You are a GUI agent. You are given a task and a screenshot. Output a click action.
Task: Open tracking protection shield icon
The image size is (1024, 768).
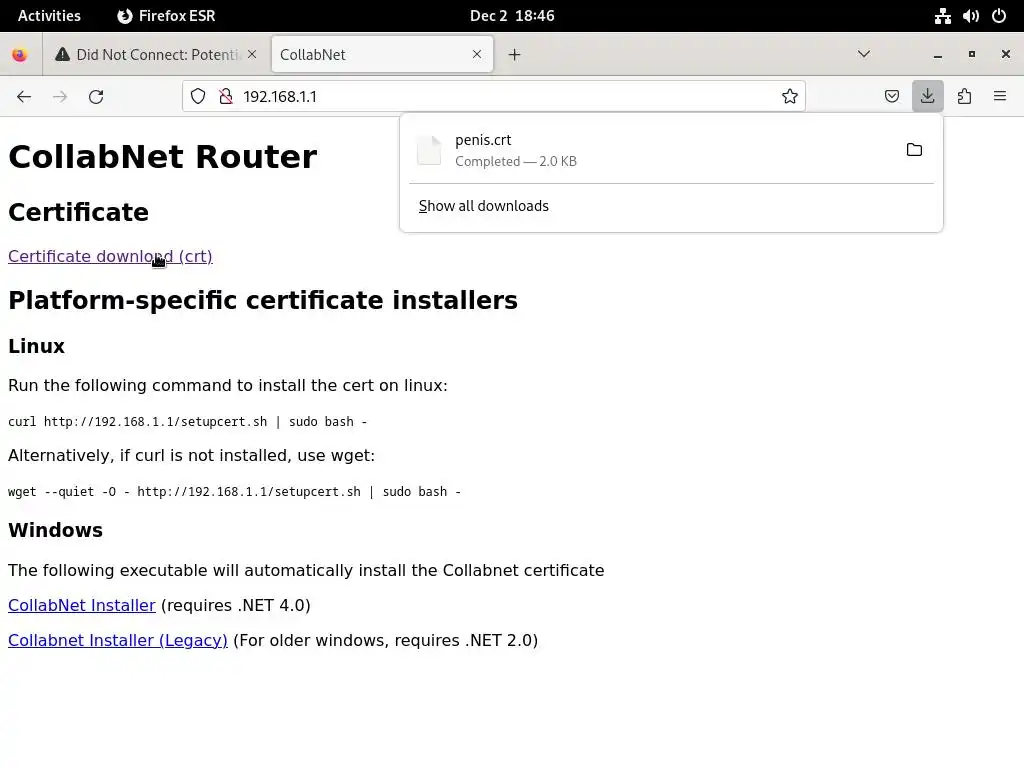tap(198, 97)
